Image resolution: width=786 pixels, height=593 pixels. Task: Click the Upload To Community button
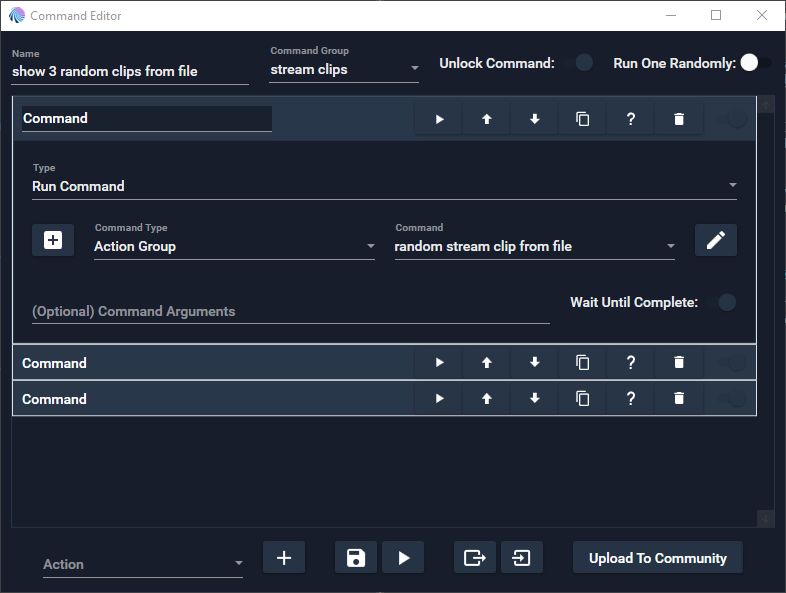click(x=657, y=558)
